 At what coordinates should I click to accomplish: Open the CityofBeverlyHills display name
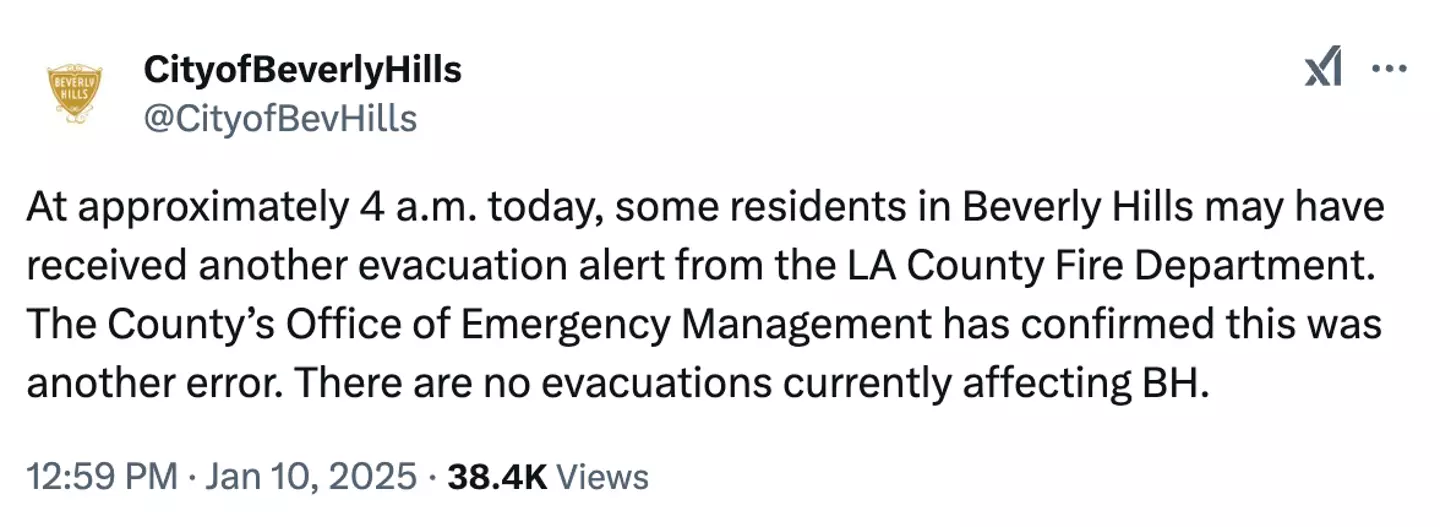pyautogui.click(x=303, y=70)
